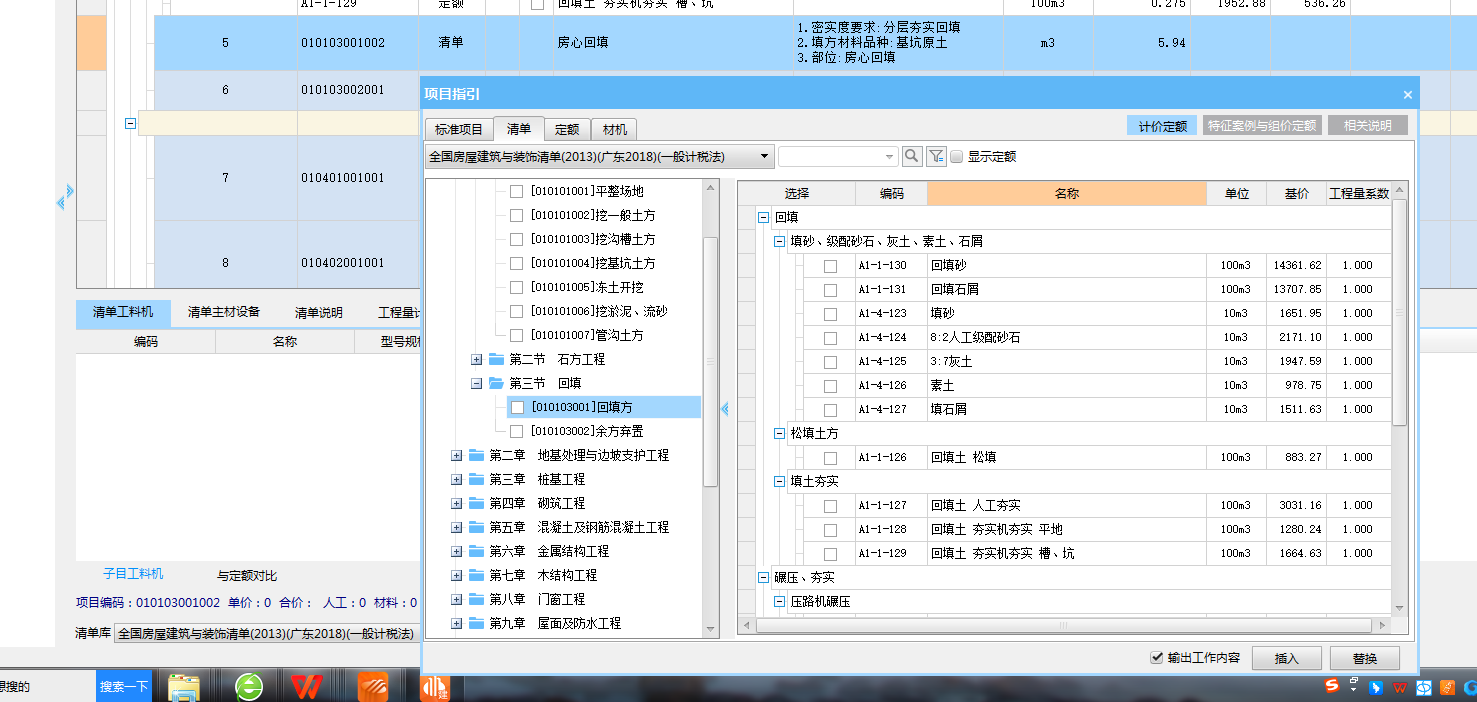
Task: Expand the 第二章 地基处理与边坡支护工程 node
Action: pos(457,455)
